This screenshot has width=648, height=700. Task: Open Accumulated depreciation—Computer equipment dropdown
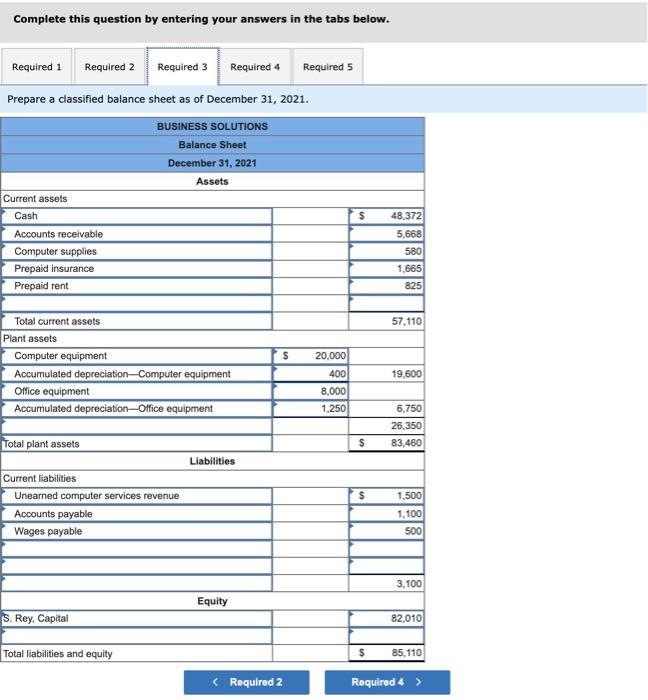[x=137, y=374]
